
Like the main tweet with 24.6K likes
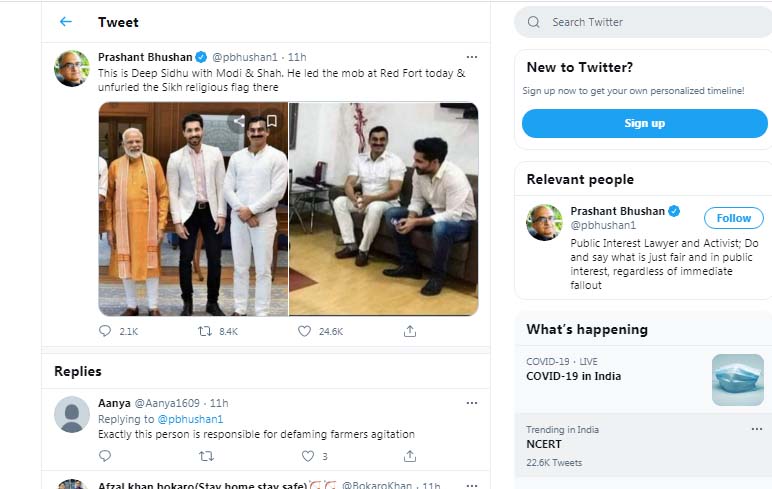(x=305, y=331)
